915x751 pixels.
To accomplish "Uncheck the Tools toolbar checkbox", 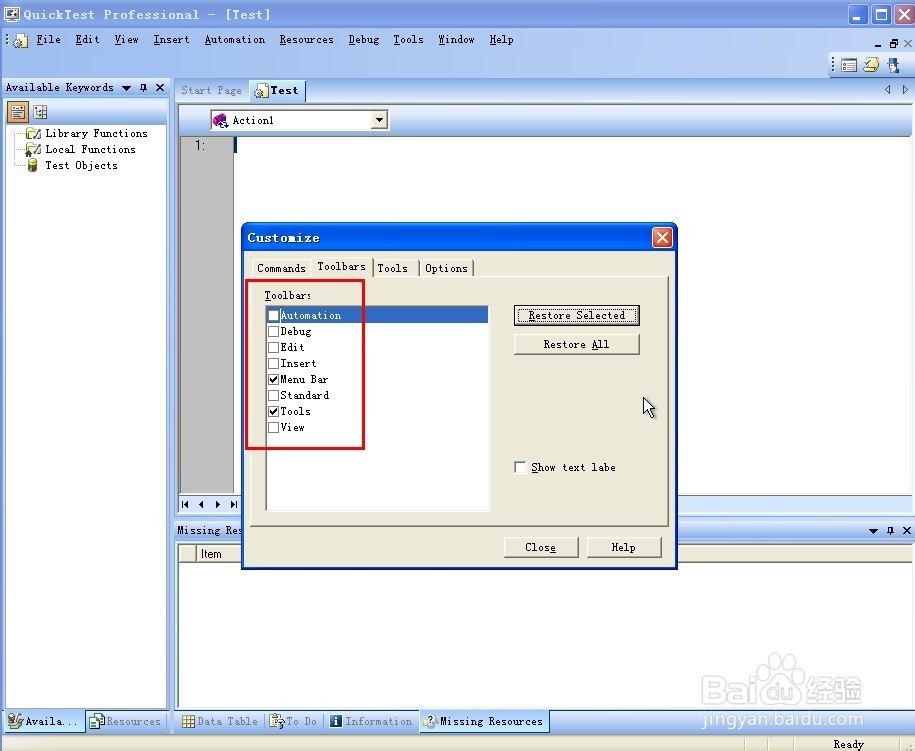I will point(273,411).
